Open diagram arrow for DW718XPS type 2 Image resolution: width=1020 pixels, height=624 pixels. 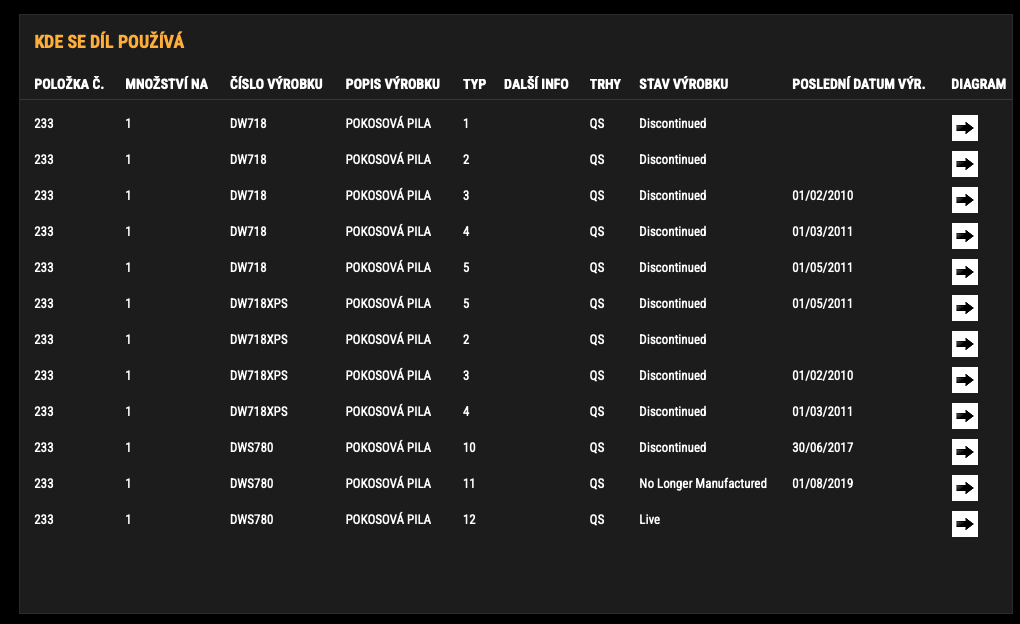pos(965,344)
